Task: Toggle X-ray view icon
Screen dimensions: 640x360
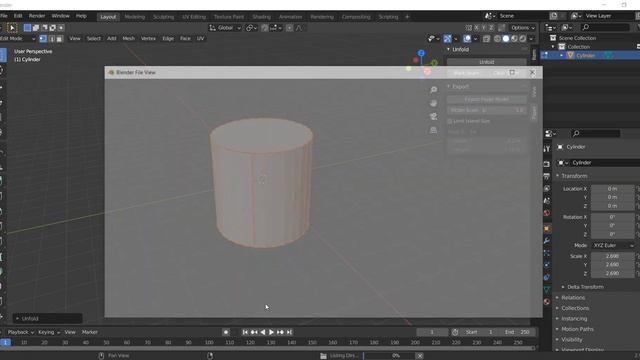Action: (x=486, y=39)
